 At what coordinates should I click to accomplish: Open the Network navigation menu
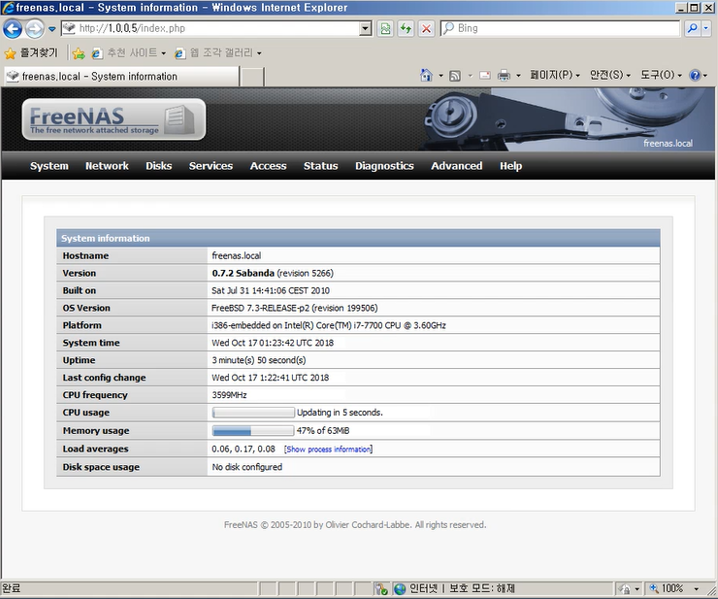[107, 166]
